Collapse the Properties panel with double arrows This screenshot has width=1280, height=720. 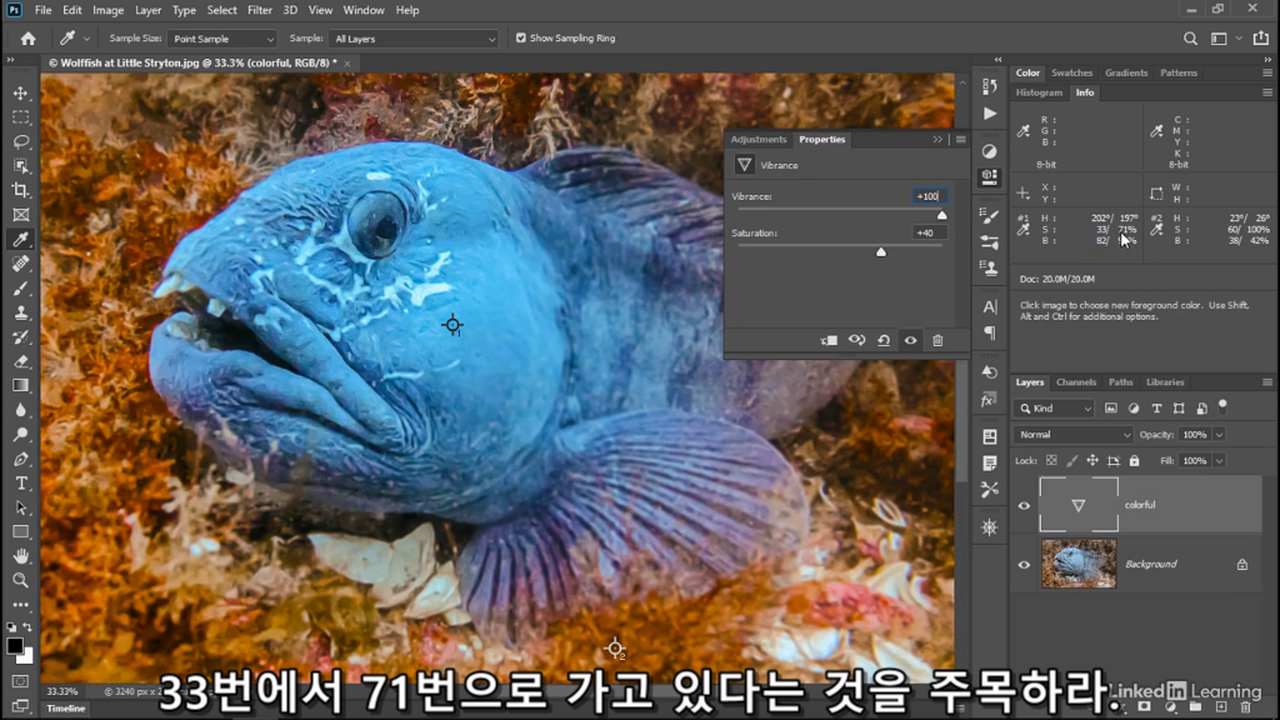pos(938,139)
